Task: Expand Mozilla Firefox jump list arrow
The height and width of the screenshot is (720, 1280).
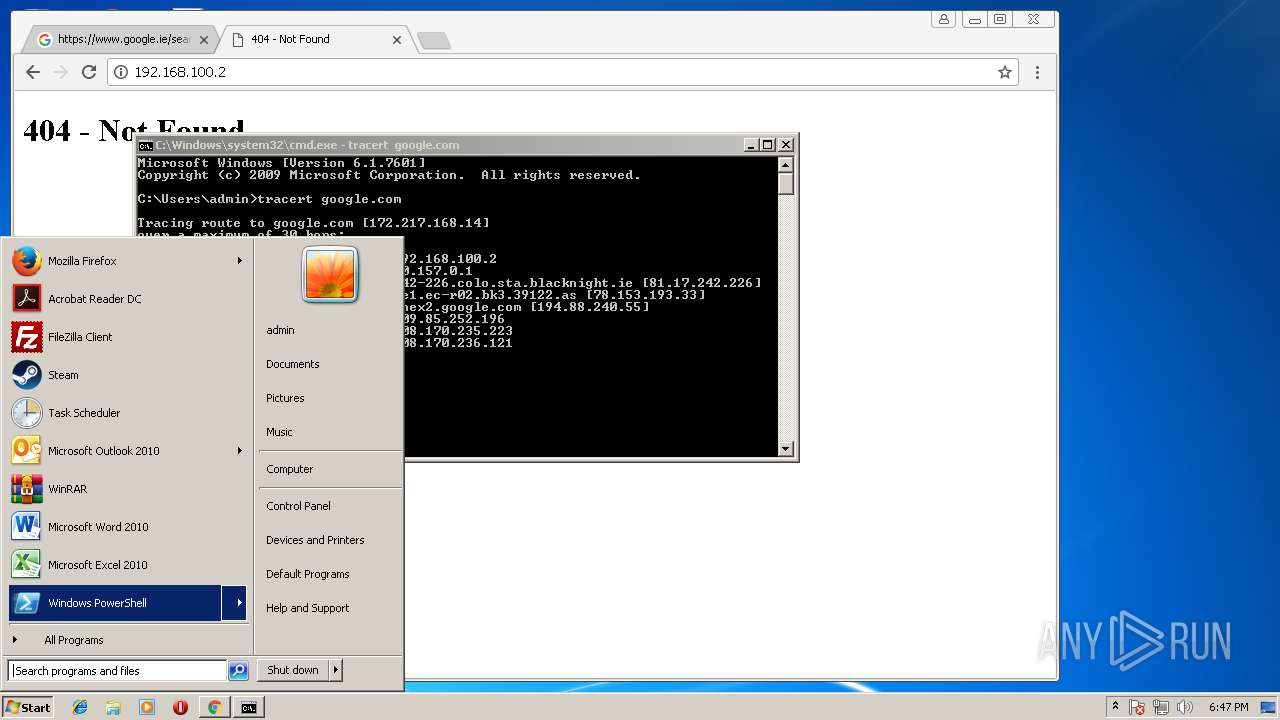Action: [x=239, y=261]
